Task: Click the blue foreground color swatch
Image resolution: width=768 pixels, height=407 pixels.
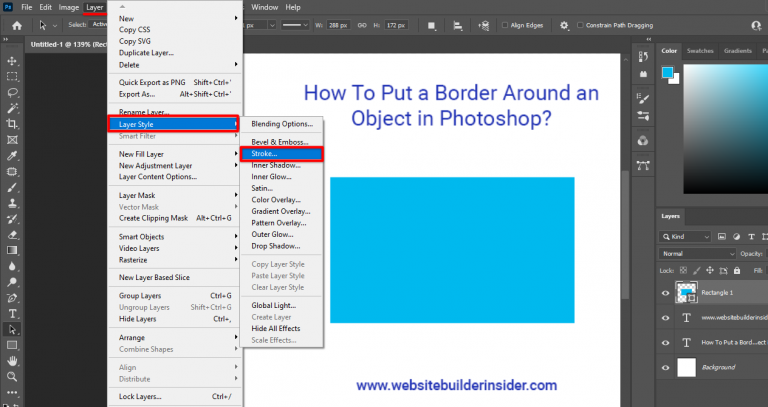Action: click(x=667, y=72)
